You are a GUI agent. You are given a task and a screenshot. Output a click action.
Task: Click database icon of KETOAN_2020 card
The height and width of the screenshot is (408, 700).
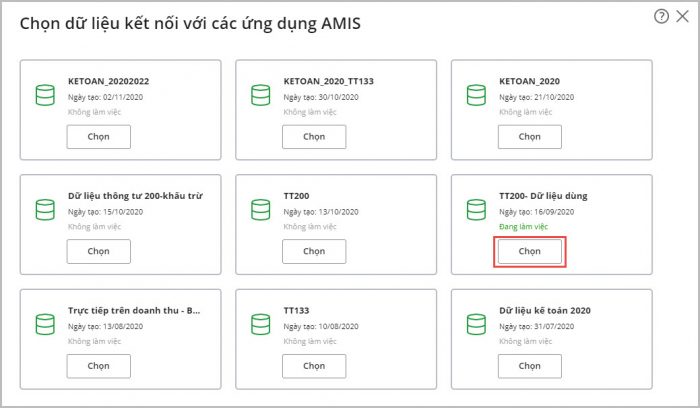[x=476, y=95]
